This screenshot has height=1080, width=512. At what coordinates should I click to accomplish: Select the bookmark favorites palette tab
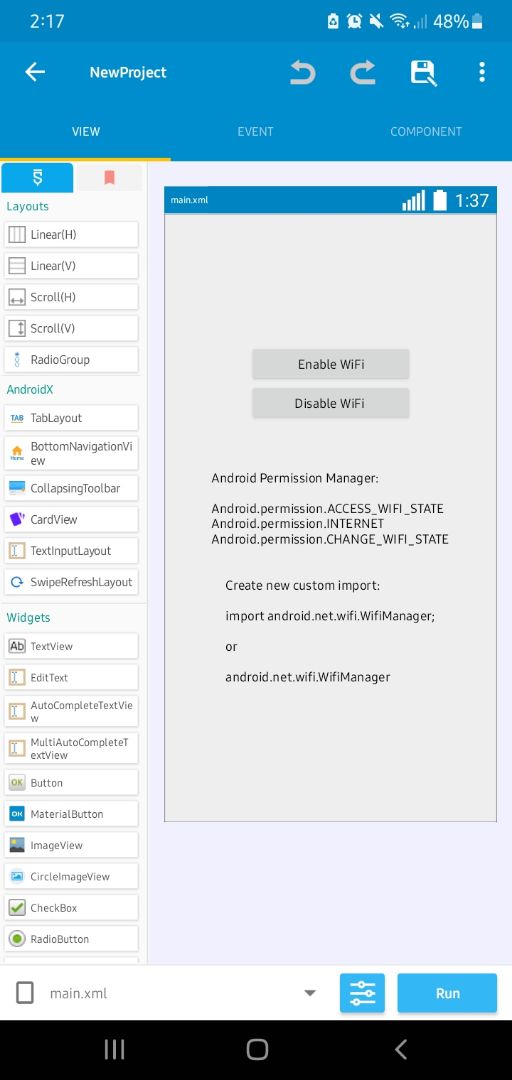(x=109, y=178)
